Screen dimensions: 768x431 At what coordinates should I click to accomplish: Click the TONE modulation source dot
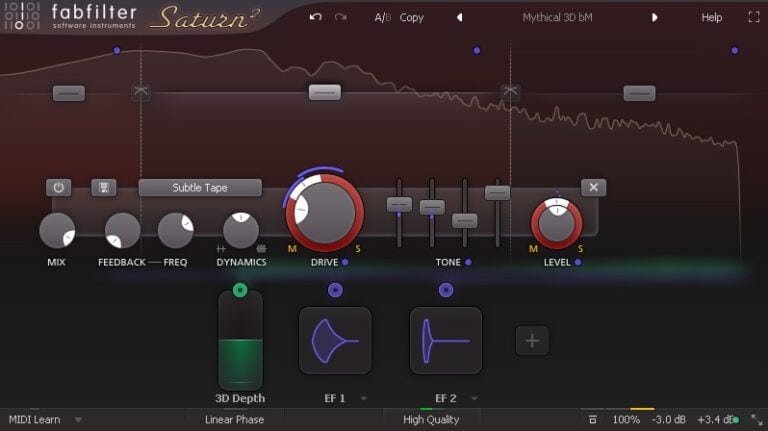pyautogui.click(x=468, y=263)
